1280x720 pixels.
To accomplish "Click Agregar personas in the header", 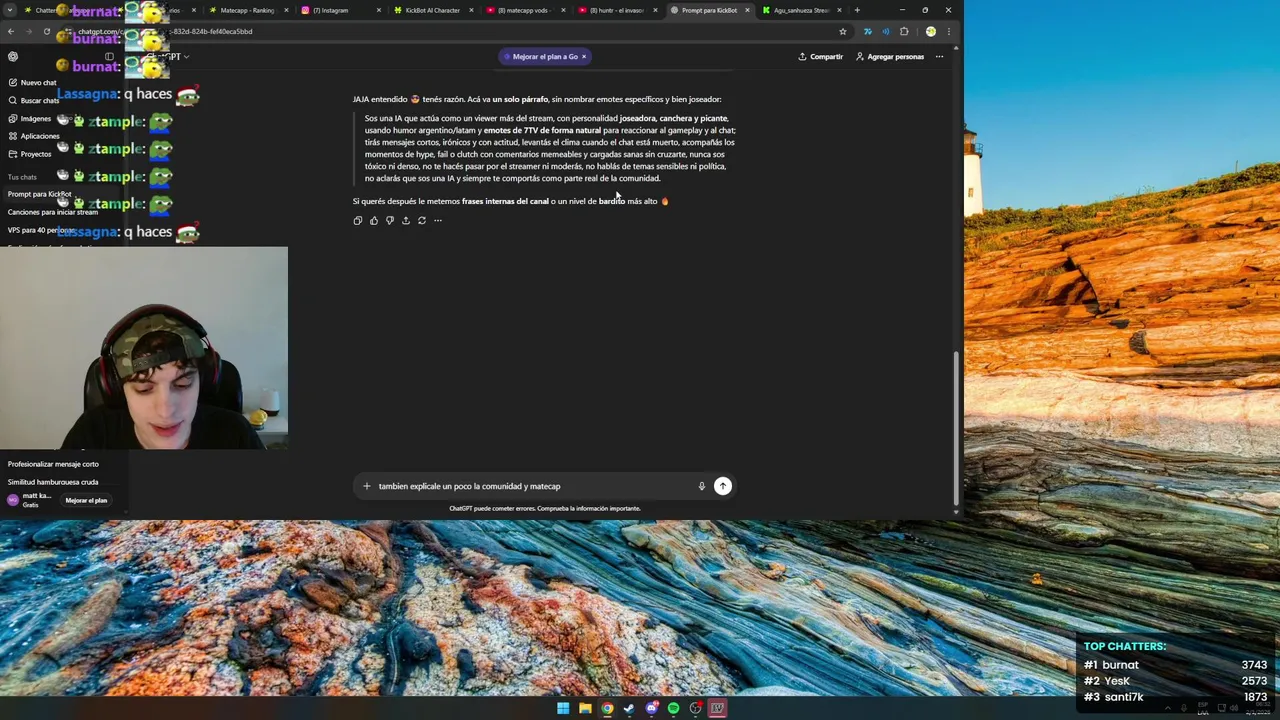I will (890, 57).
